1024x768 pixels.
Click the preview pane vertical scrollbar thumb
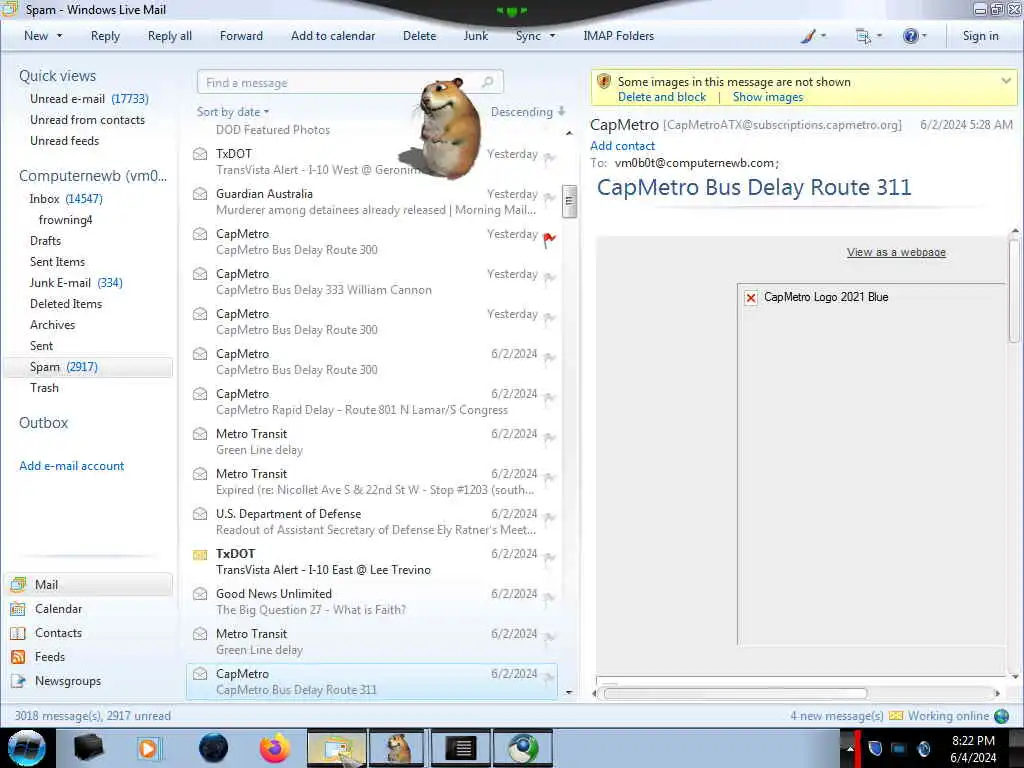[x=1014, y=291]
